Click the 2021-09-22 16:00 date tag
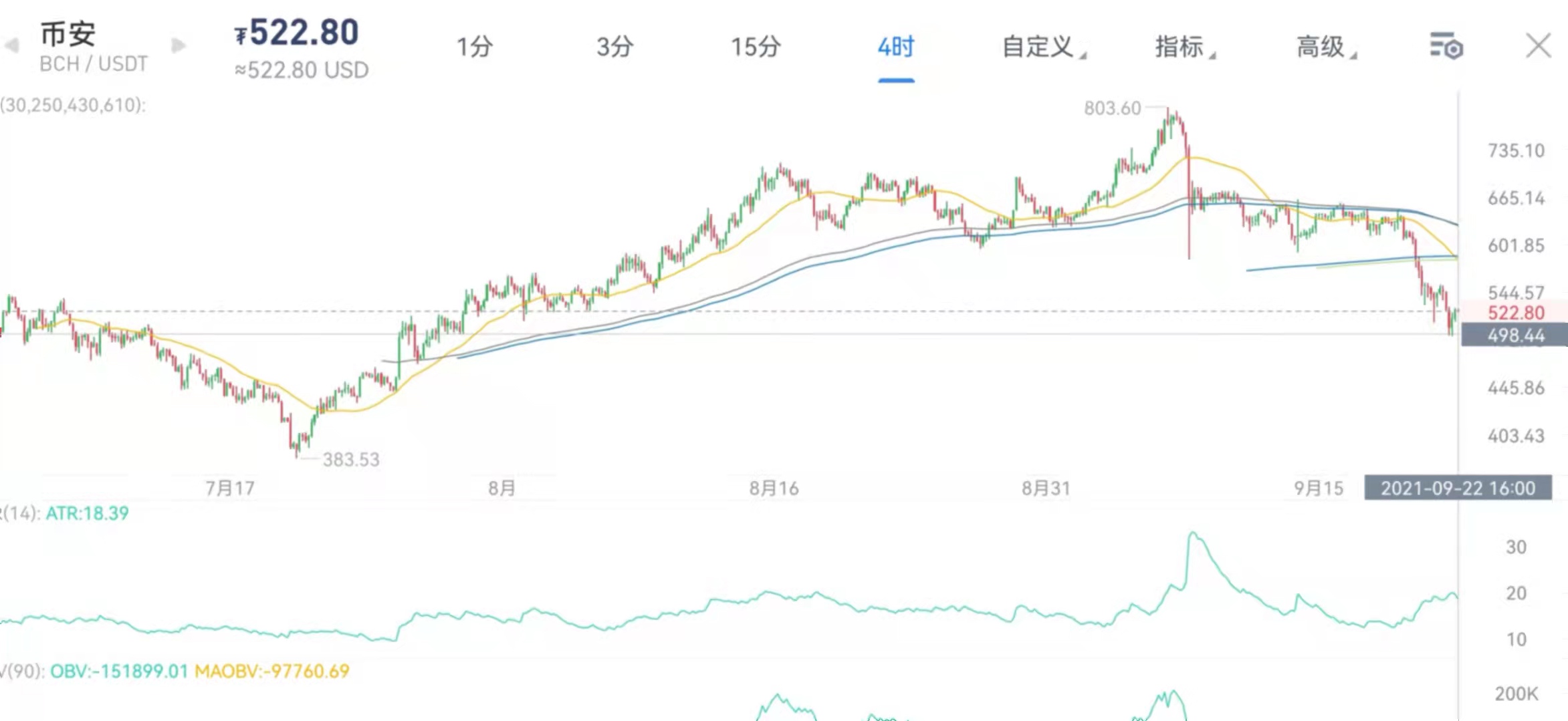Image resolution: width=1568 pixels, height=721 pixels. tap(1458, 488)
